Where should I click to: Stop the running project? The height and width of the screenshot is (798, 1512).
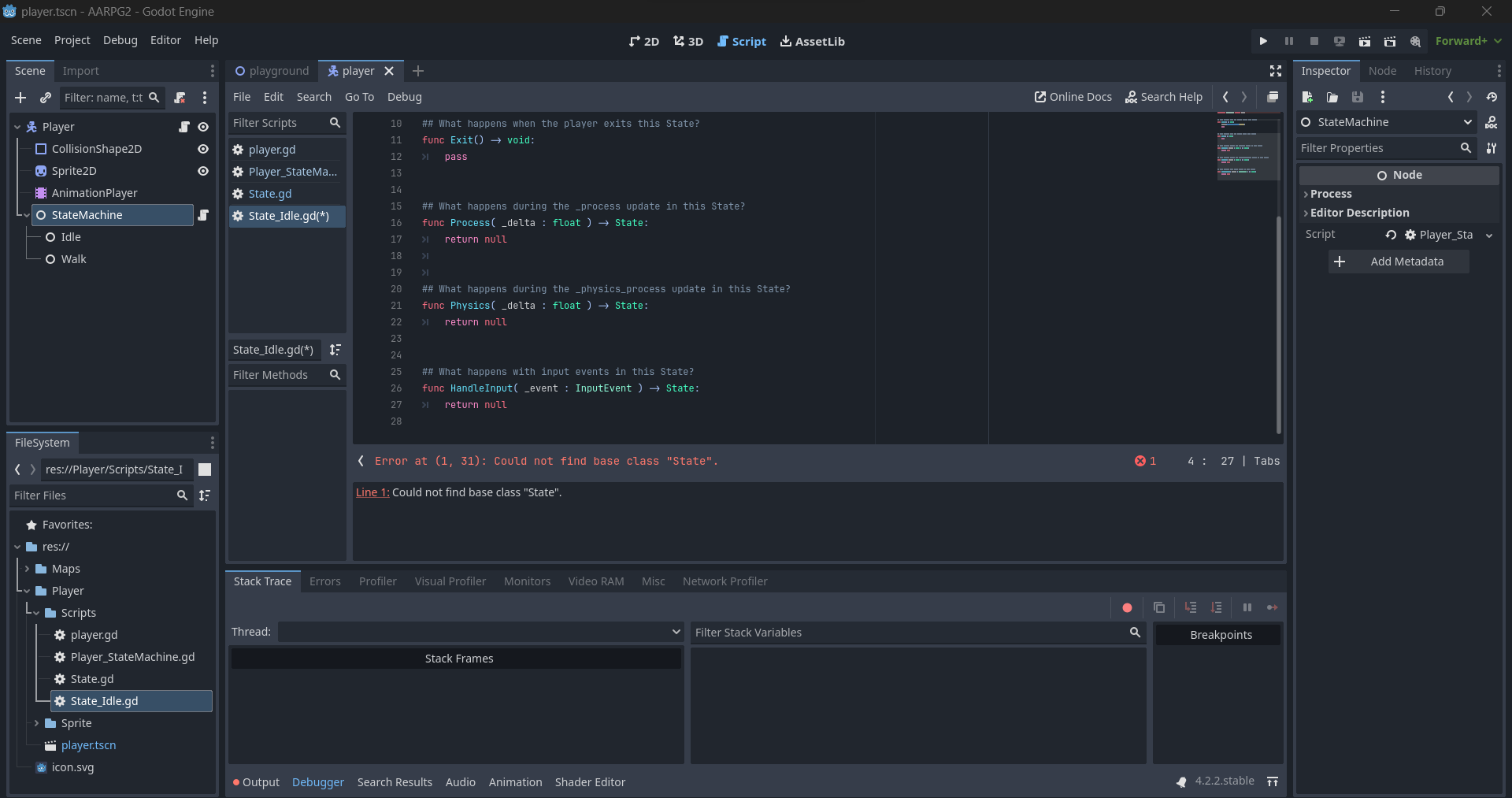click(x=1314, y=41)
